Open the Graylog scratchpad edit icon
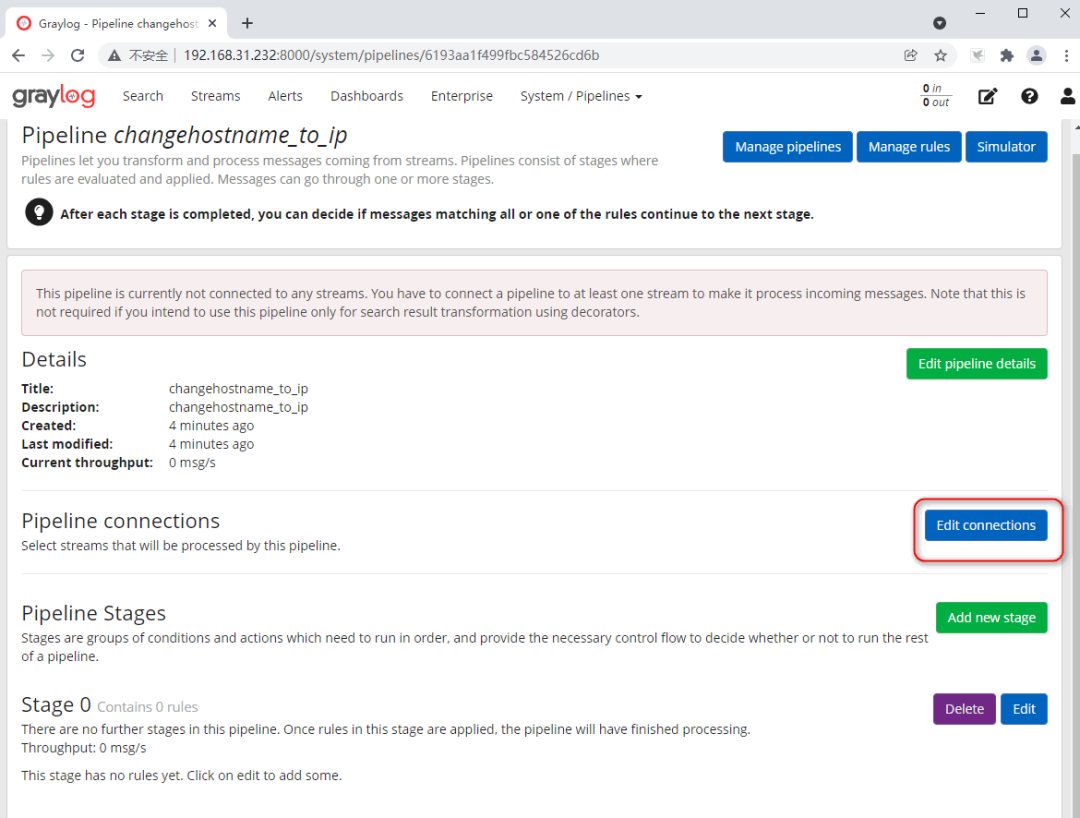 [x=987, y=96]
